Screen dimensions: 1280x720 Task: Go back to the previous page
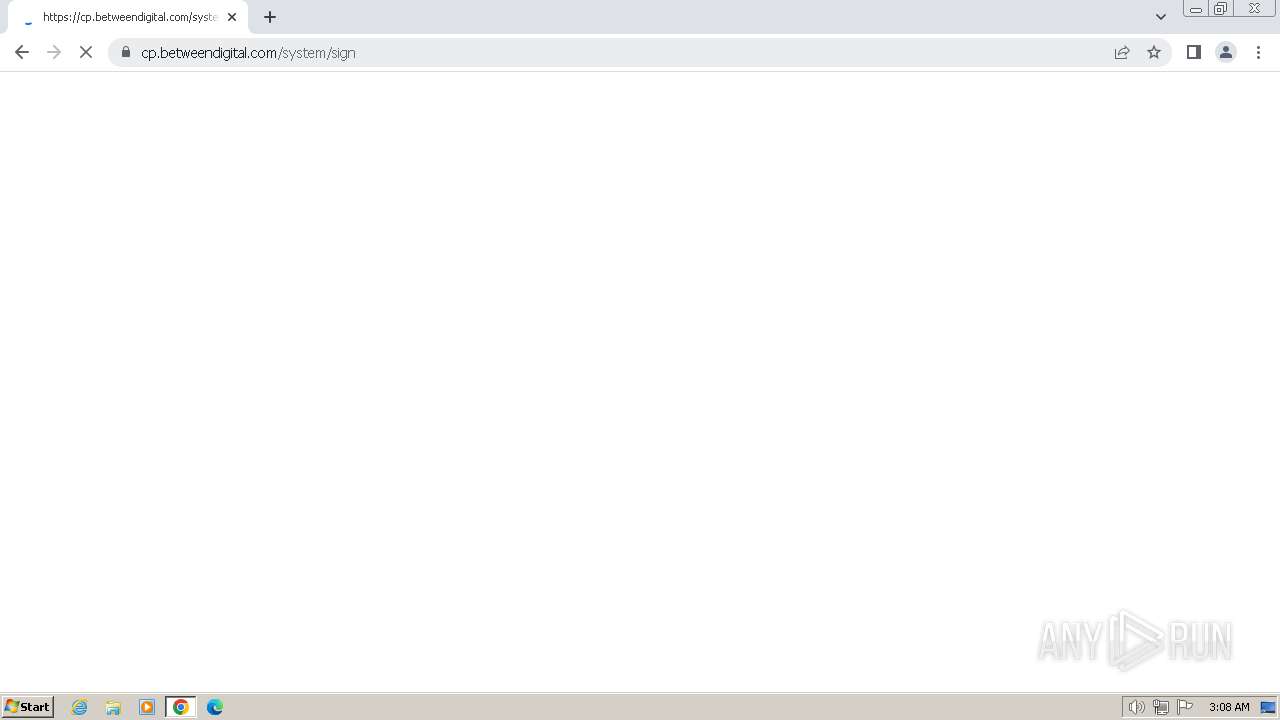pyautogui.click(x=22, y=52)
